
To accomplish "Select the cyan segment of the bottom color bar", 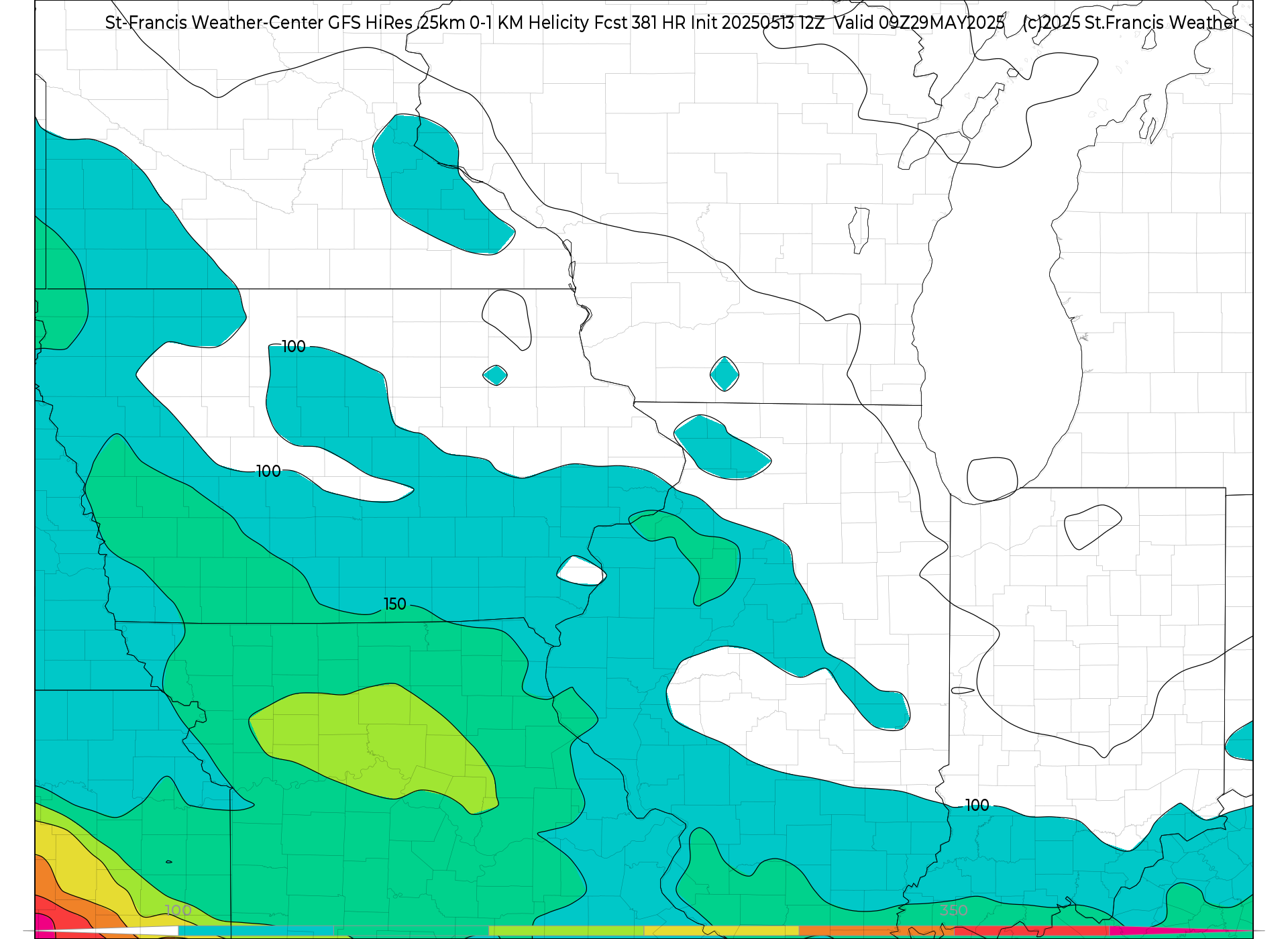I will (x=256, y=931).
